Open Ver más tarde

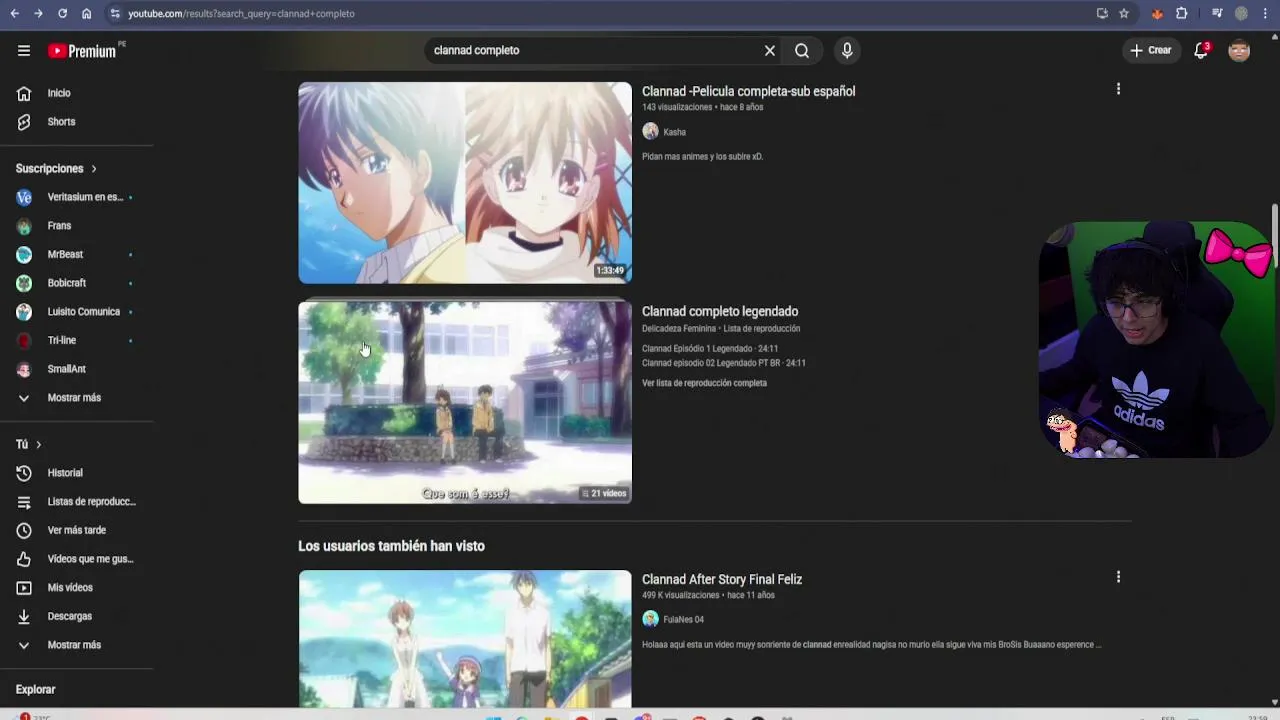pos(78,530)
